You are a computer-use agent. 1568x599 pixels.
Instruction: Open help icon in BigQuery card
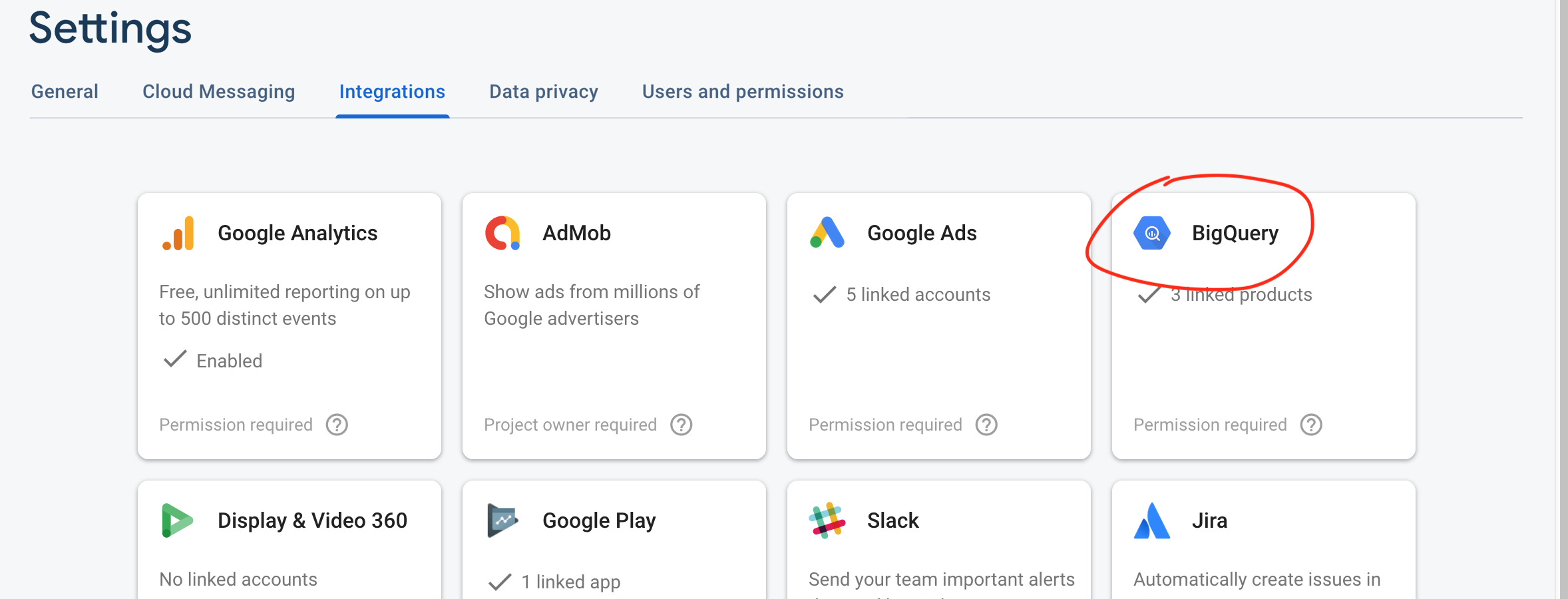[x=1311, y=425]
